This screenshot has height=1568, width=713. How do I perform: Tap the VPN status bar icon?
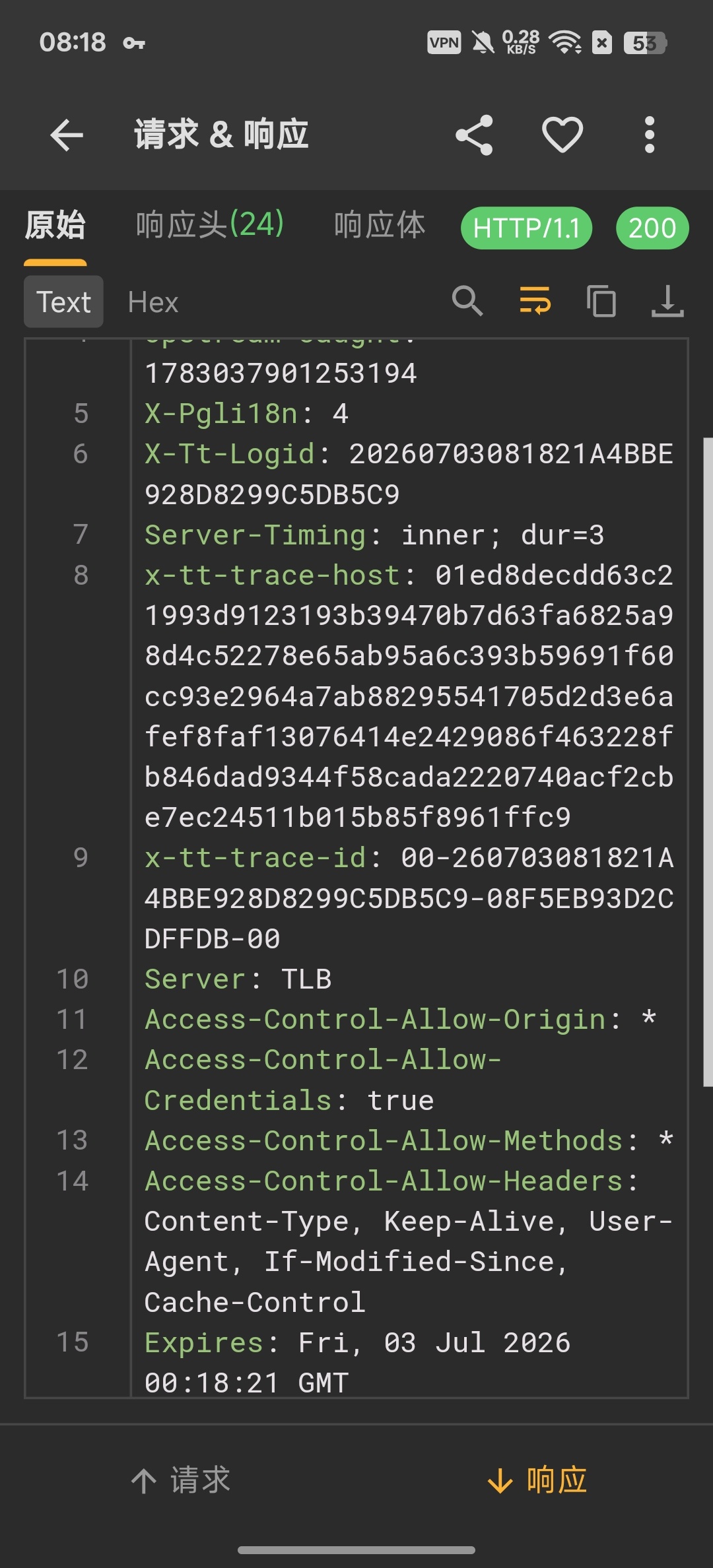coord(444,43)
